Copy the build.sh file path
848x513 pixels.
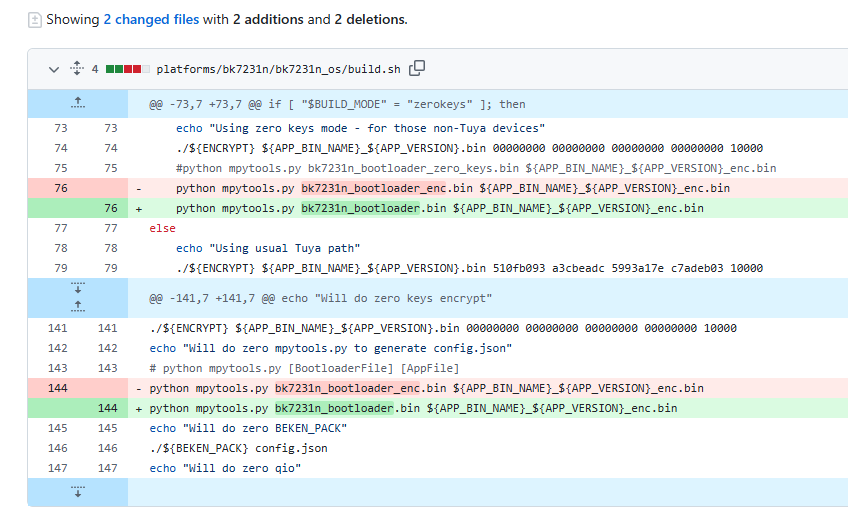417,68
